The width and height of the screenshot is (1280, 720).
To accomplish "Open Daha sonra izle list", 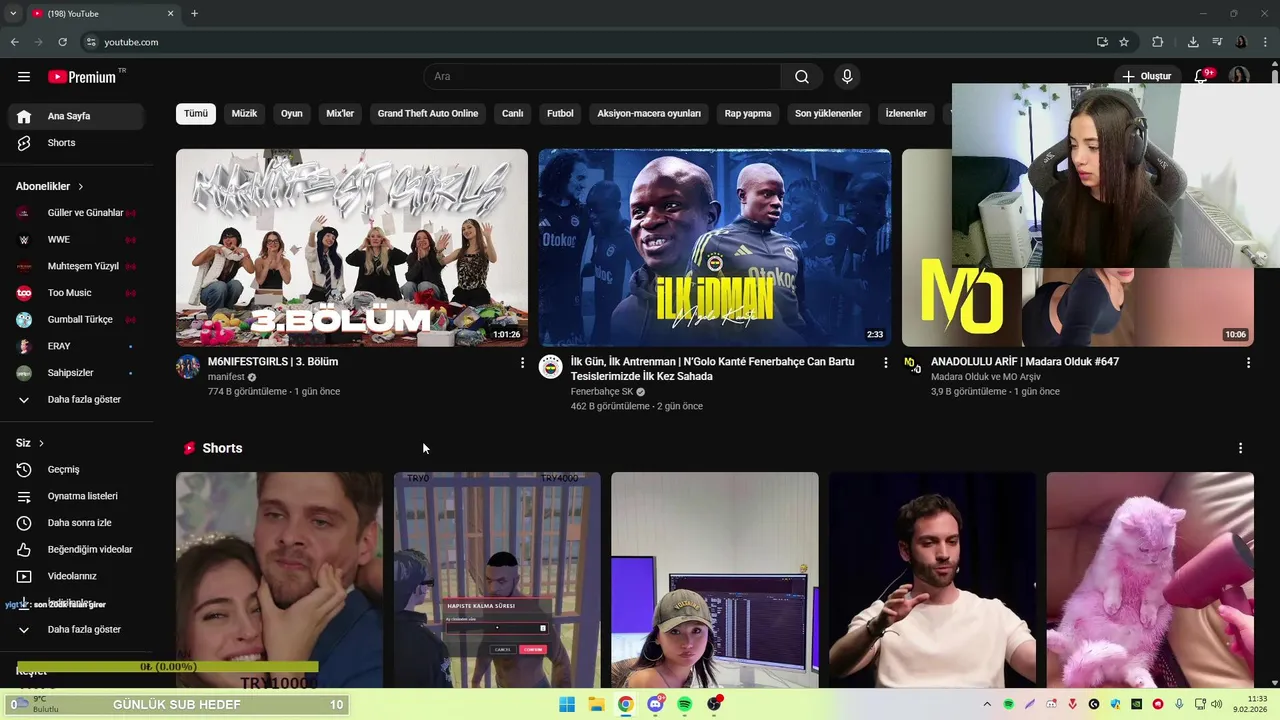I will click(x=76, y=523).
